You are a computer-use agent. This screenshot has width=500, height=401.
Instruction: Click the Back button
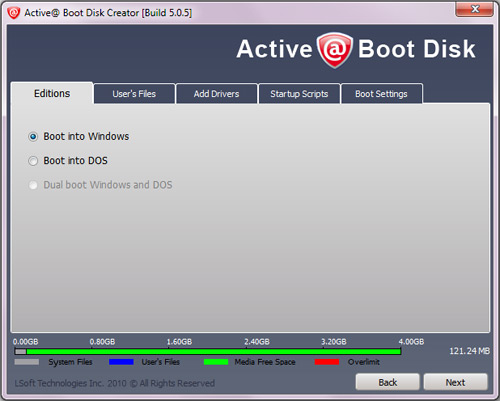387,382
